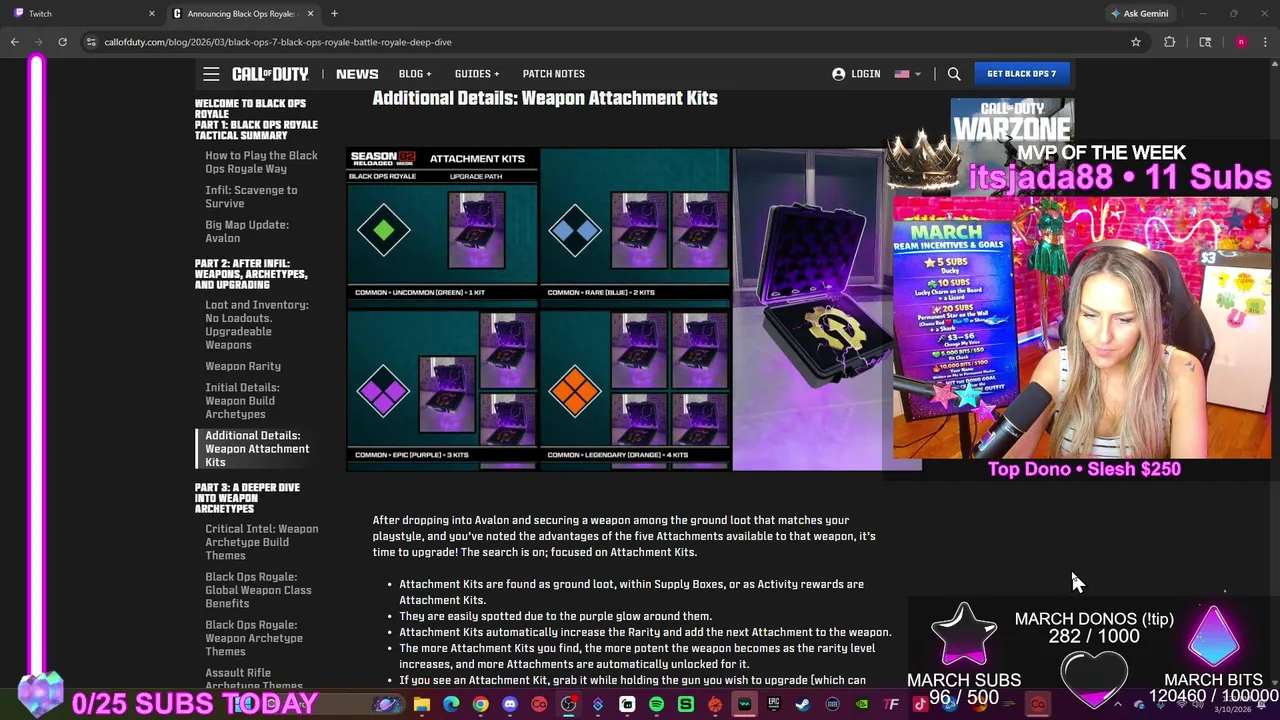Image resolution: width=1280 pixels, height=720 pixels.
Task: Click the purple Epic rarity diamond
Action: [x=384, y=391]
